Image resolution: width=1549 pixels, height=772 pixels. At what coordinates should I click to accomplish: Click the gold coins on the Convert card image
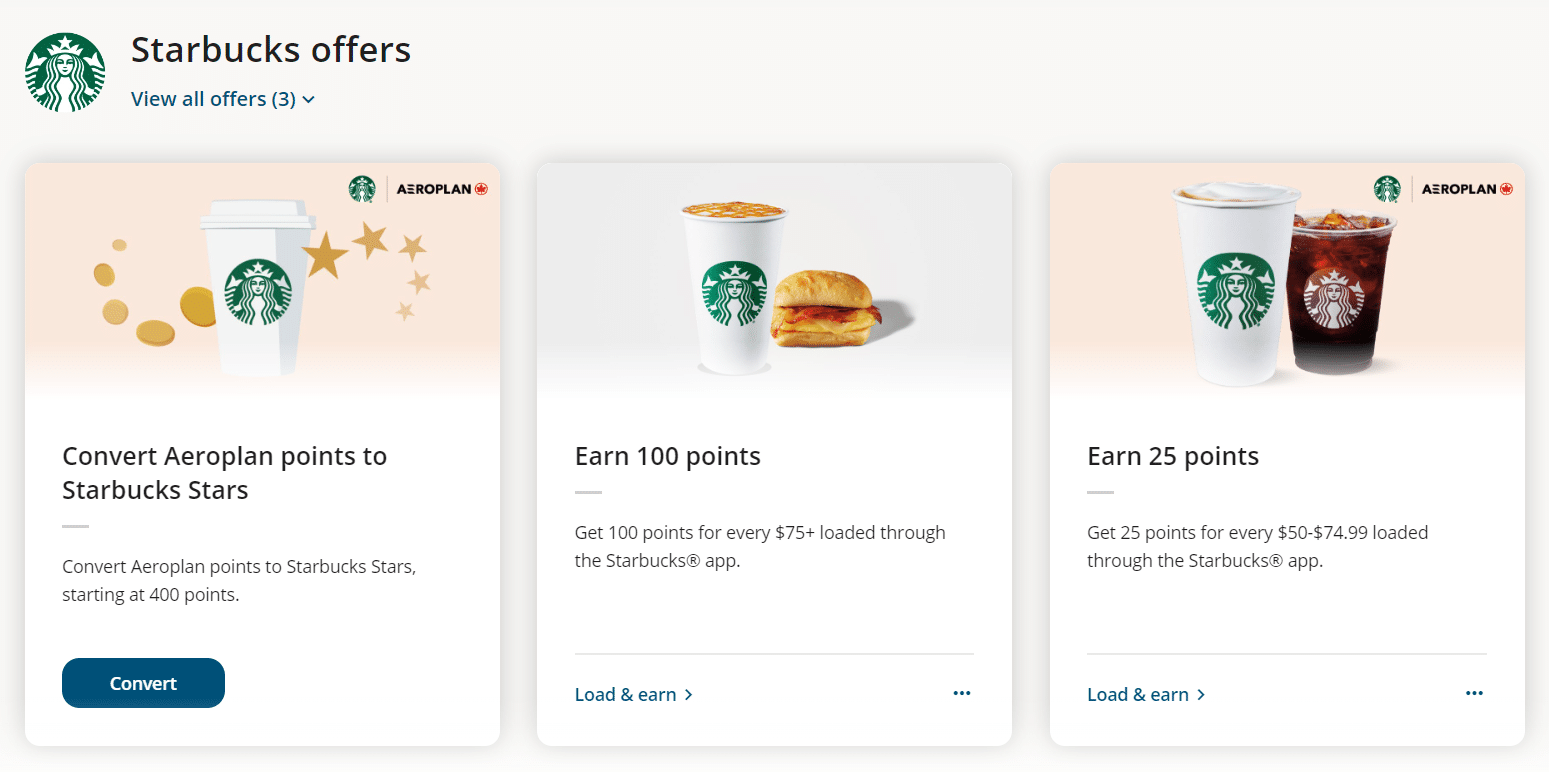click(150, 310)
